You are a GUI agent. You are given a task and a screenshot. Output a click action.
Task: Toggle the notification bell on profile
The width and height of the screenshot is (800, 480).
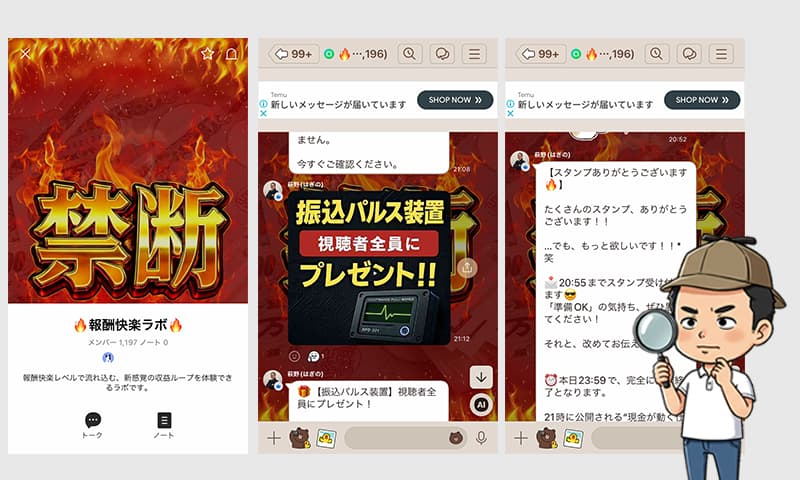click(232, 53)
